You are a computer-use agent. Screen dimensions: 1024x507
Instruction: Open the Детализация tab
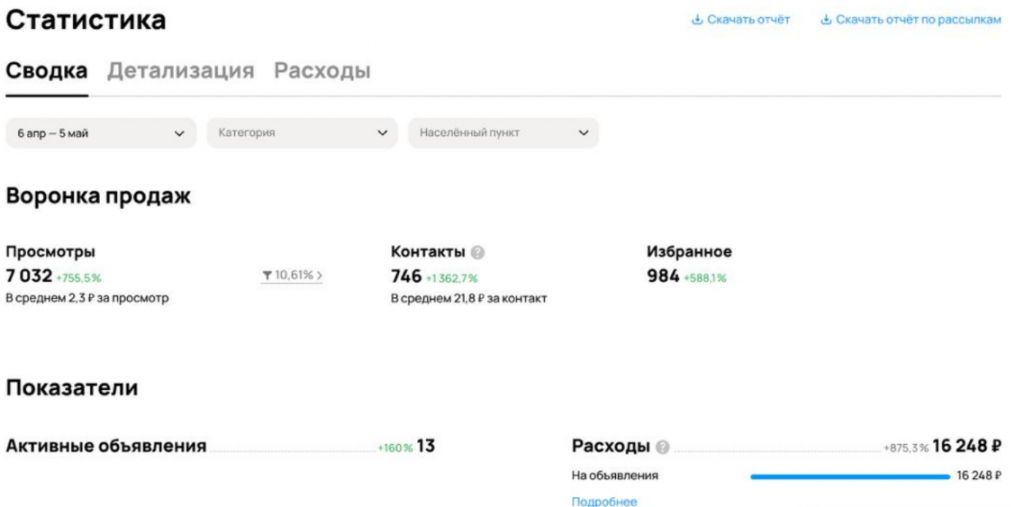[180, 71]
